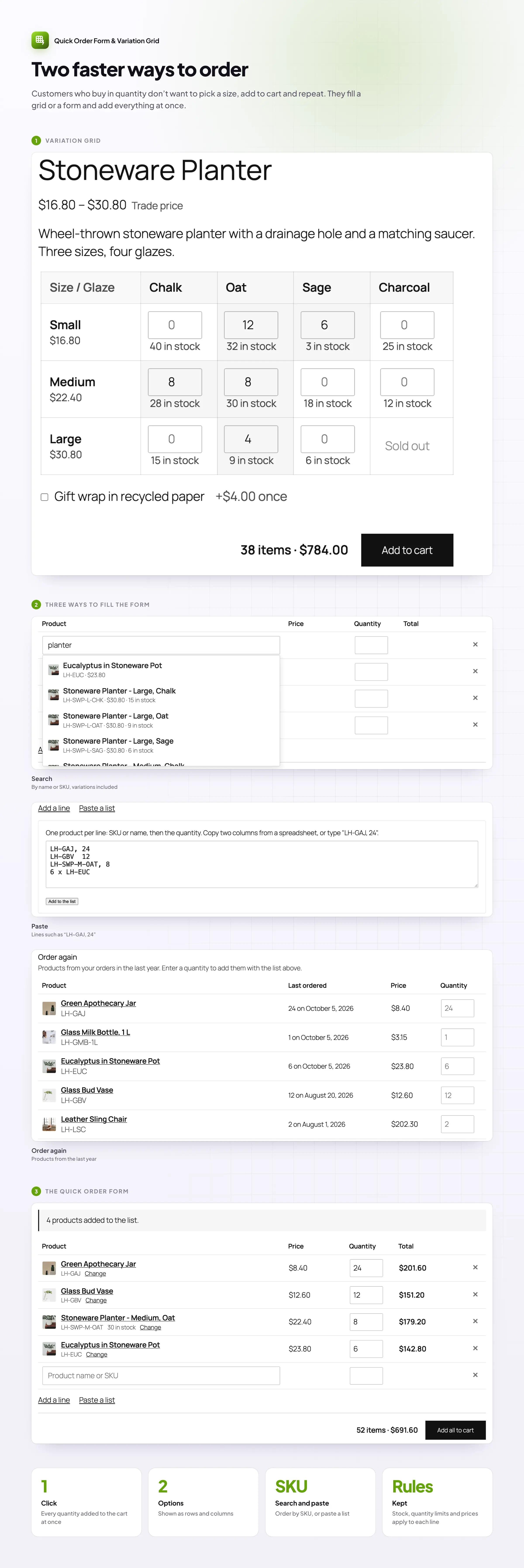
Task: Click the Product name or SKU field
Action: click(x=161, y=1376)
